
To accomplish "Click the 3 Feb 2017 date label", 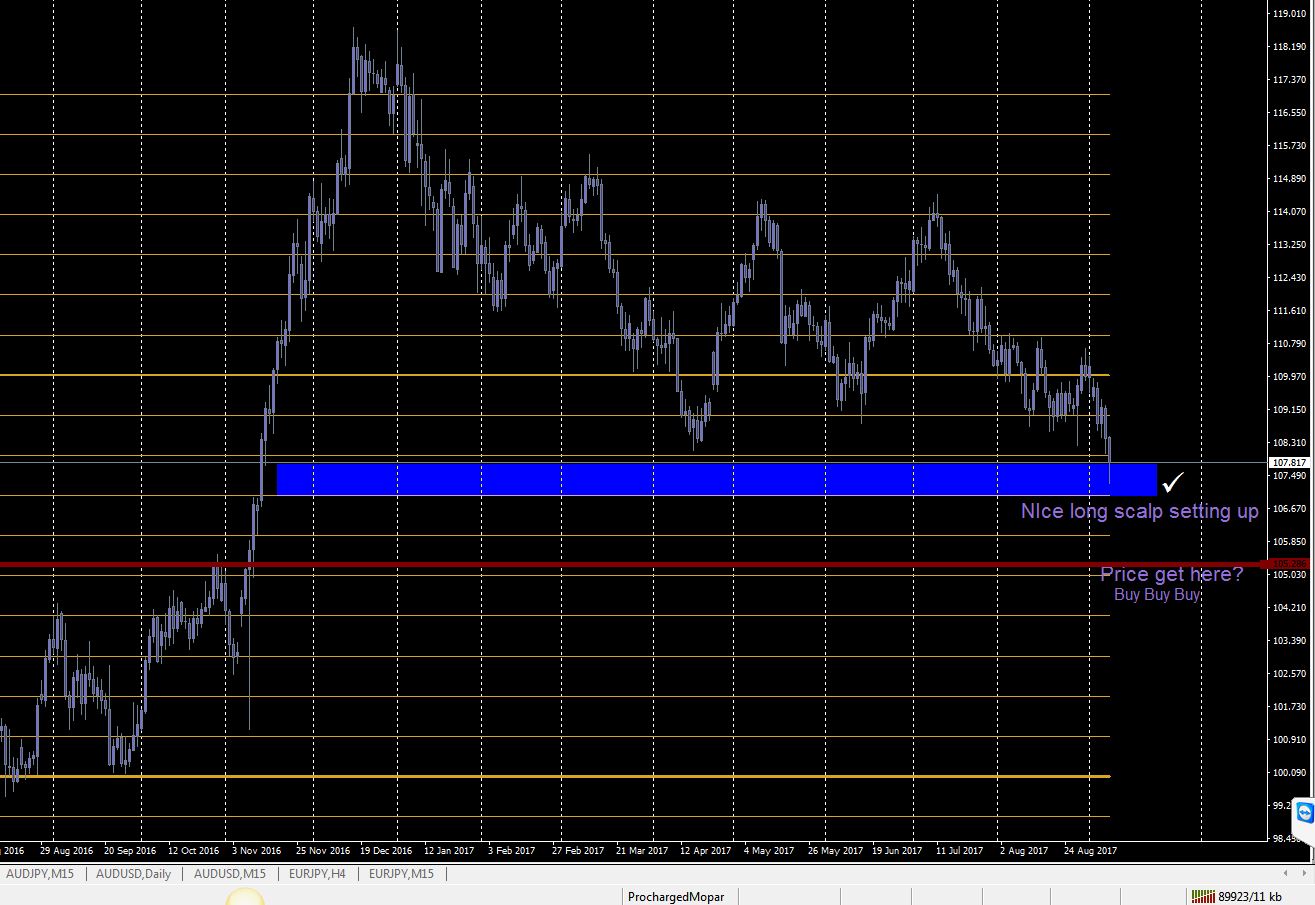I will (512, 851).
